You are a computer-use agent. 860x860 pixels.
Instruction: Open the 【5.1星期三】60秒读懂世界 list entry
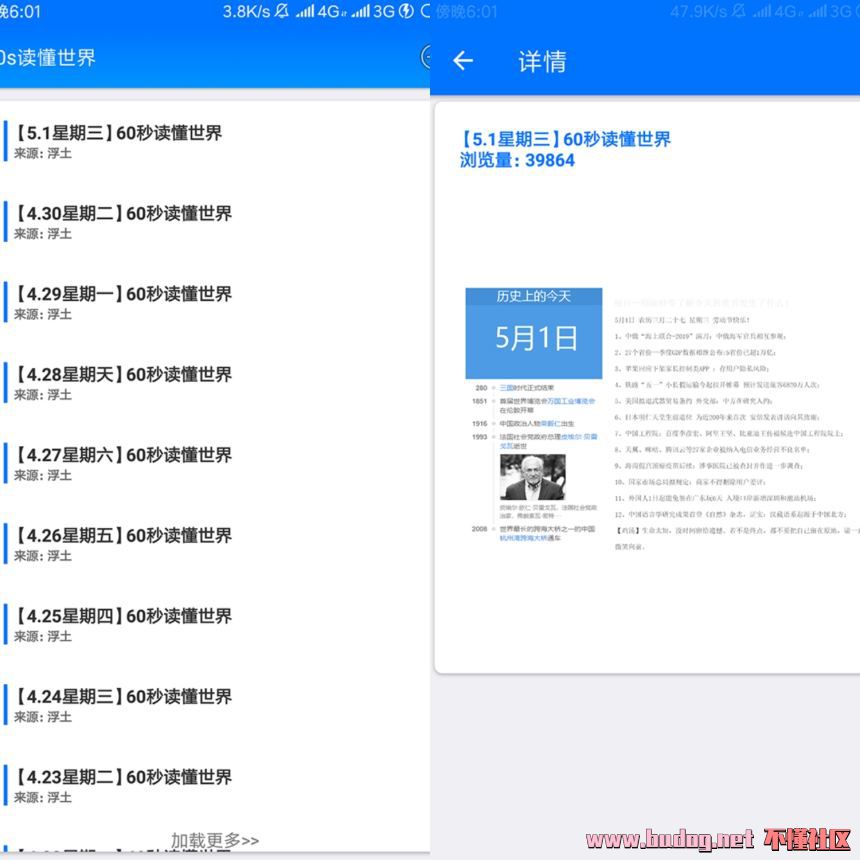click(x=215, y=142)
